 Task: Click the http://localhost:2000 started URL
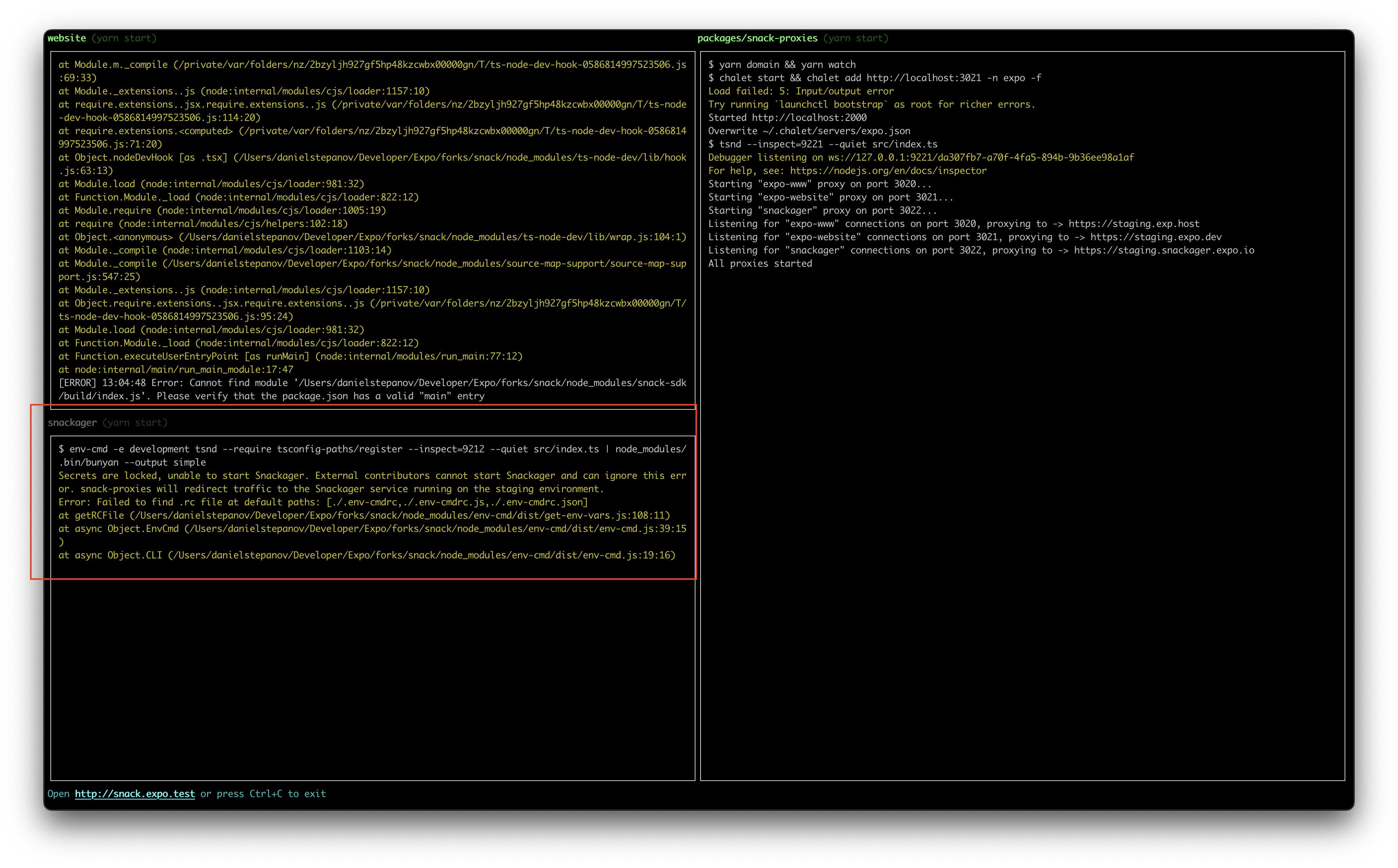click(x=809, y=118)
